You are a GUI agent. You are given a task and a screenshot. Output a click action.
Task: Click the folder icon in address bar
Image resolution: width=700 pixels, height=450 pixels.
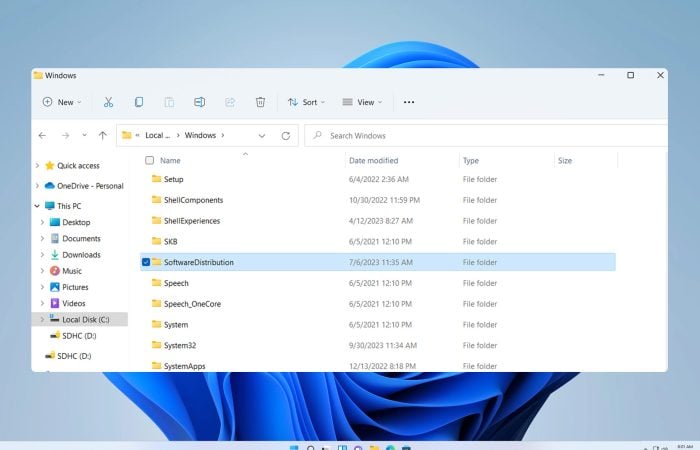[x=127, y=135]
